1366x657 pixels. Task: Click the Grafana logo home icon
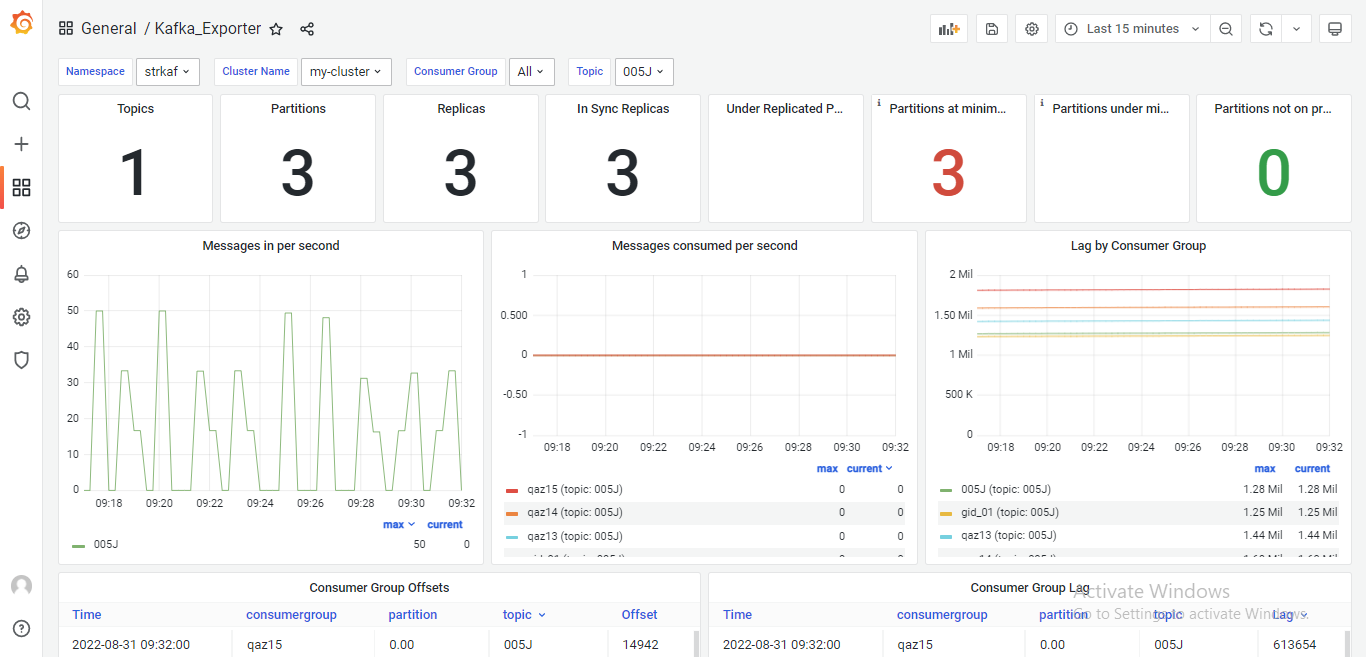point(21,22)
